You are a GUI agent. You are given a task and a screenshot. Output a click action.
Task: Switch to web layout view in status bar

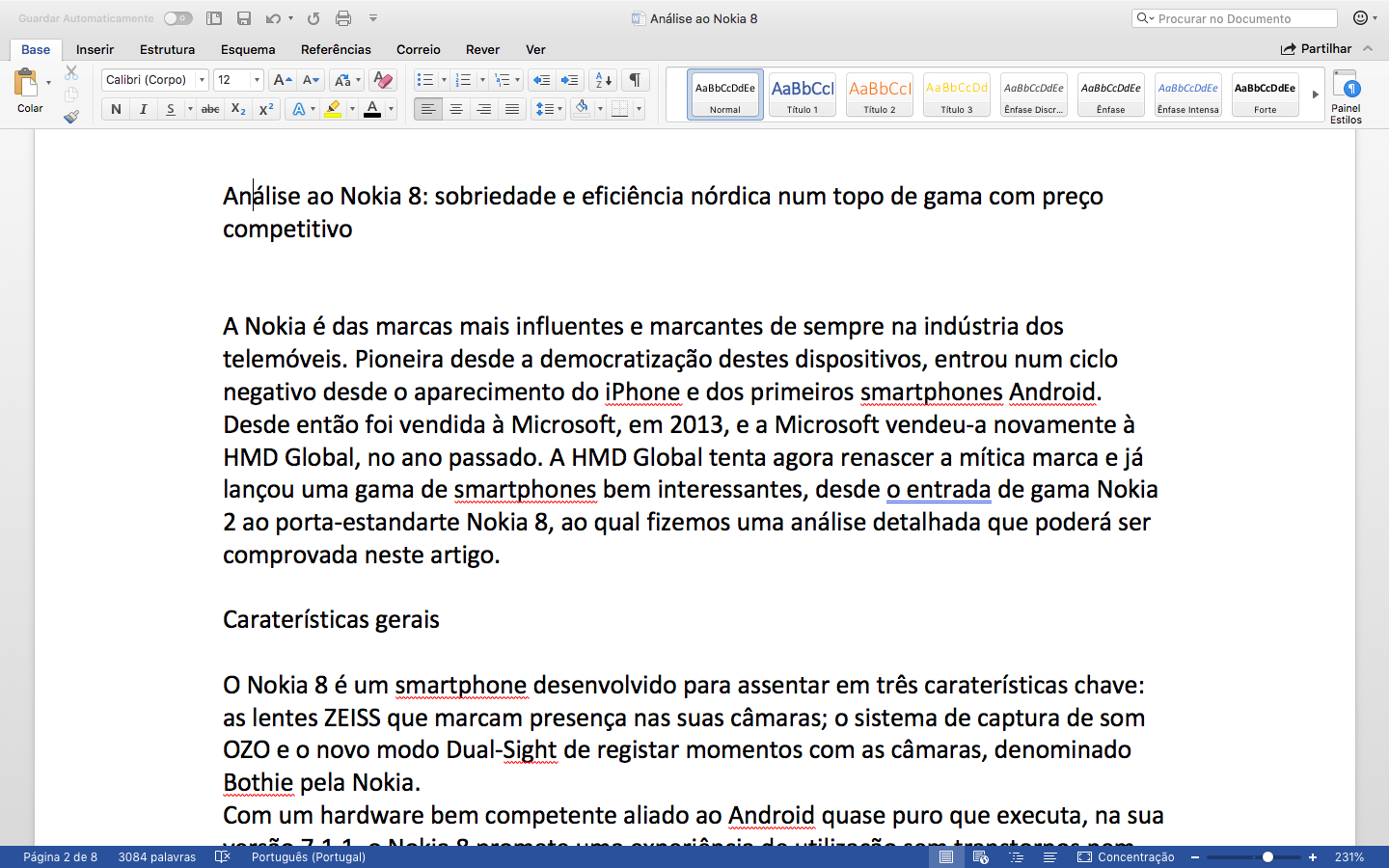[x=981, y=856]
